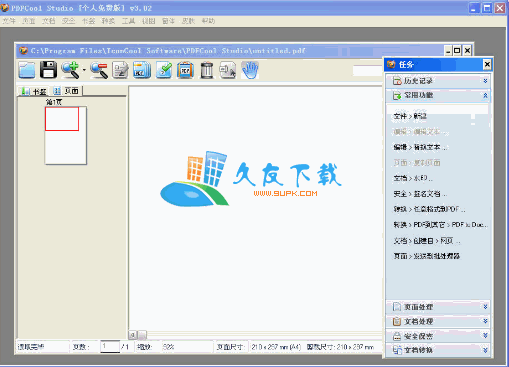
Task: Click the 52% zoom value in status bar
Action: coord(169,347)
